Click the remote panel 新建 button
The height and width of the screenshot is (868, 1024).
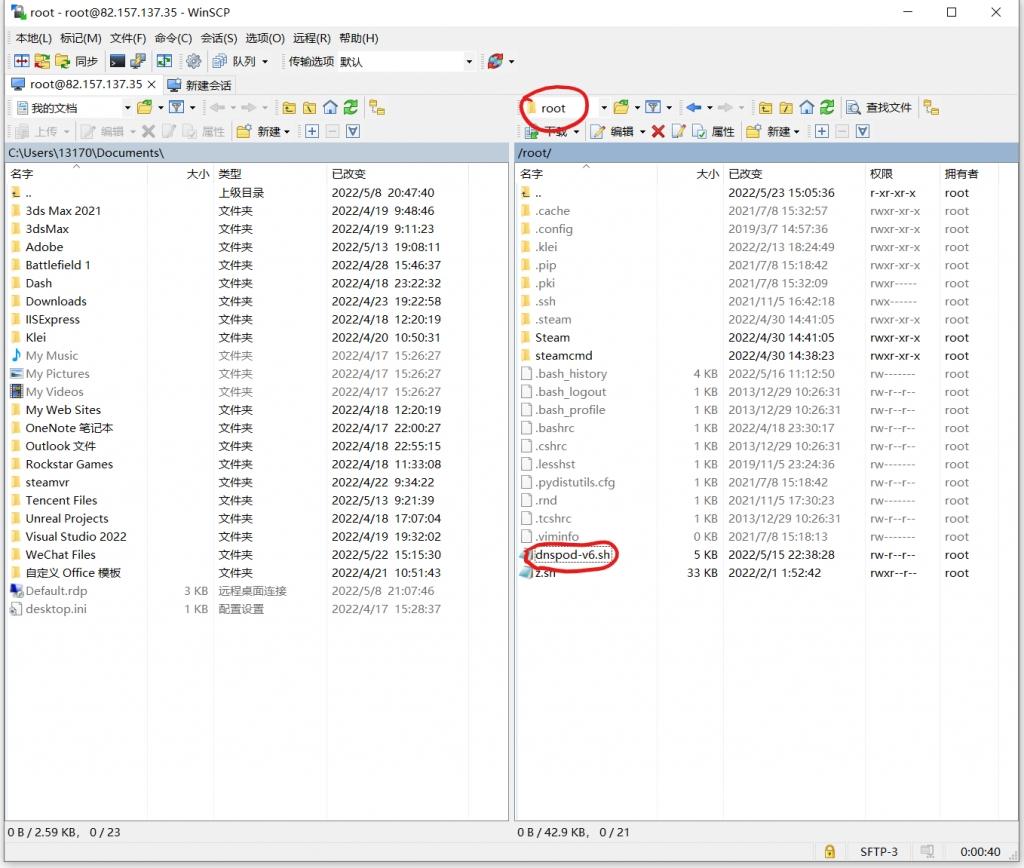click(768, 131)
